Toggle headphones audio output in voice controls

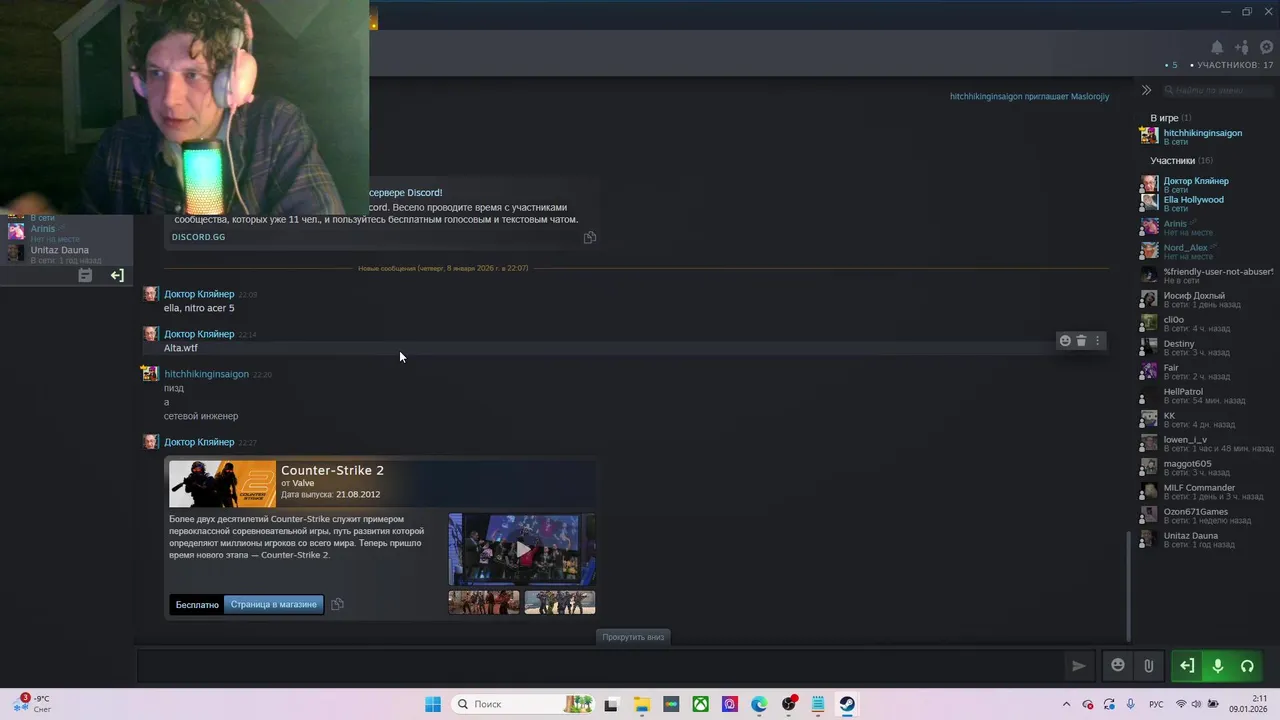pyautogui.click(x=1247, y=666)
